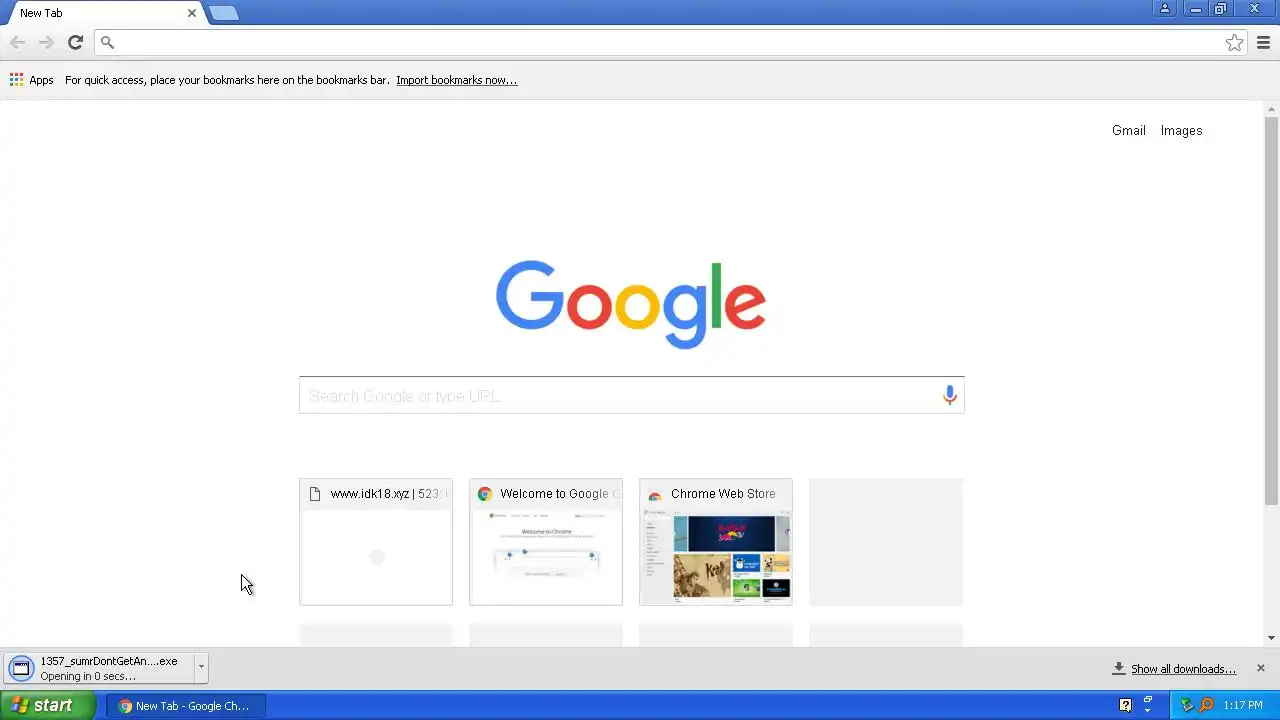Open the www.idk18.xyz thumbnail
The width and height of the screenshot is (1280, 720).
point(376,542)
